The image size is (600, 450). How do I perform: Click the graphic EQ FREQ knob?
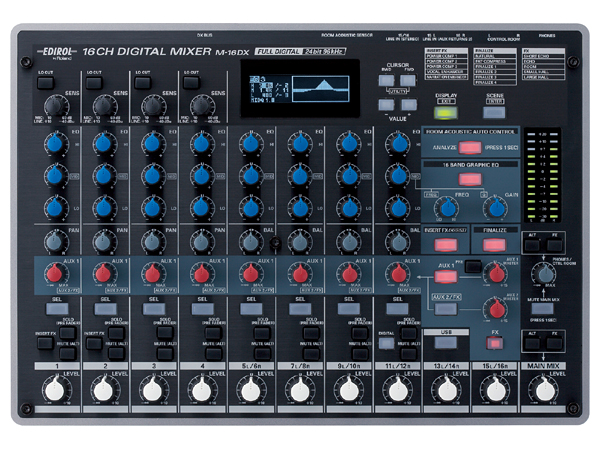447,209
